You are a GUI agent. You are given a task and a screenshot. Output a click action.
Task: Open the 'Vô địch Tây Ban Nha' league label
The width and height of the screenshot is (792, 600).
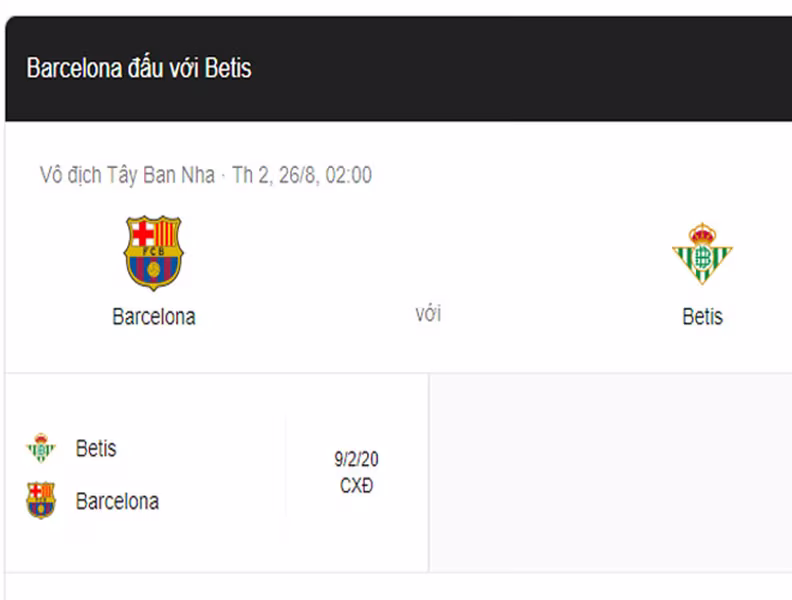tap(127, 175)
